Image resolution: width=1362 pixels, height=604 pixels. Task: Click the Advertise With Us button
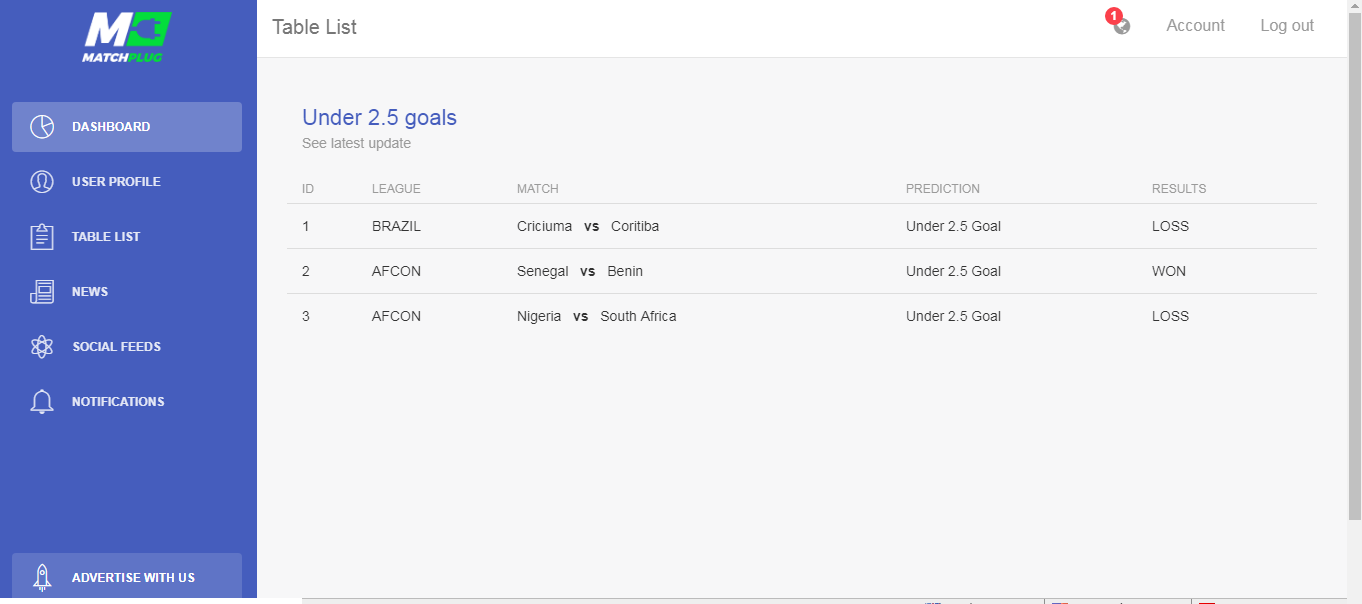click(x=127, y=578)
